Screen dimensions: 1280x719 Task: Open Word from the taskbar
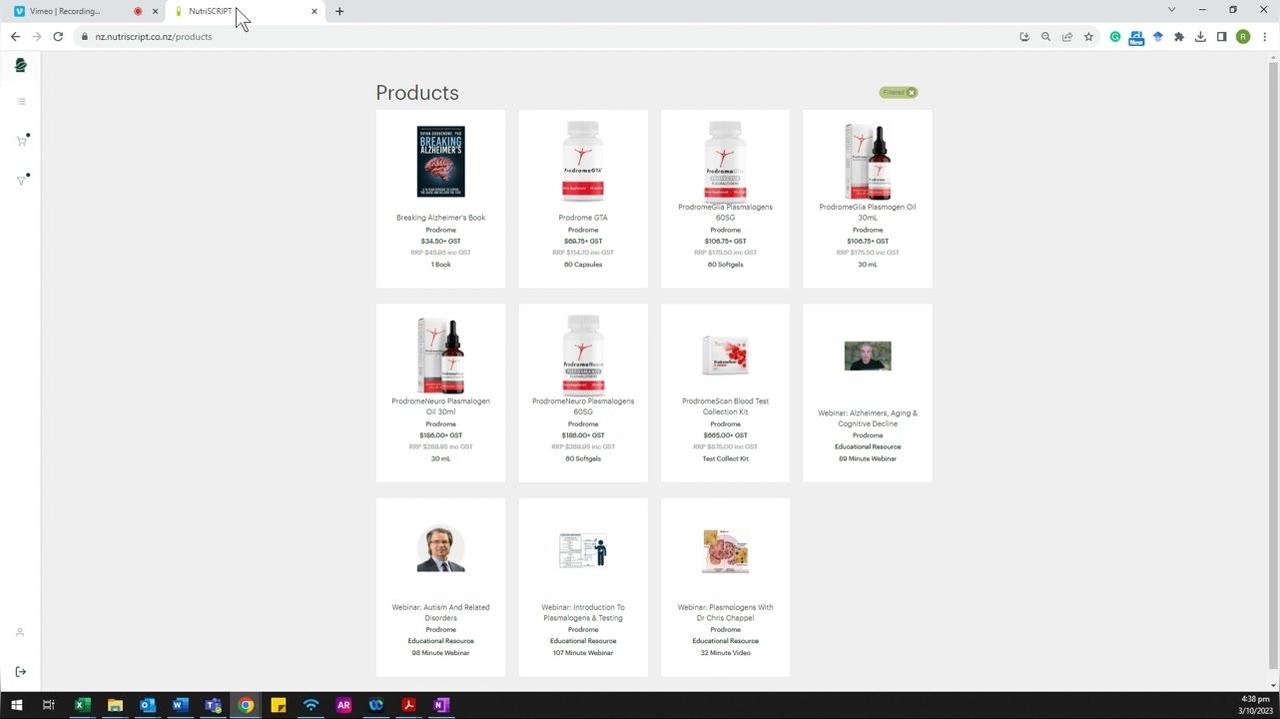tap(180, 705)
